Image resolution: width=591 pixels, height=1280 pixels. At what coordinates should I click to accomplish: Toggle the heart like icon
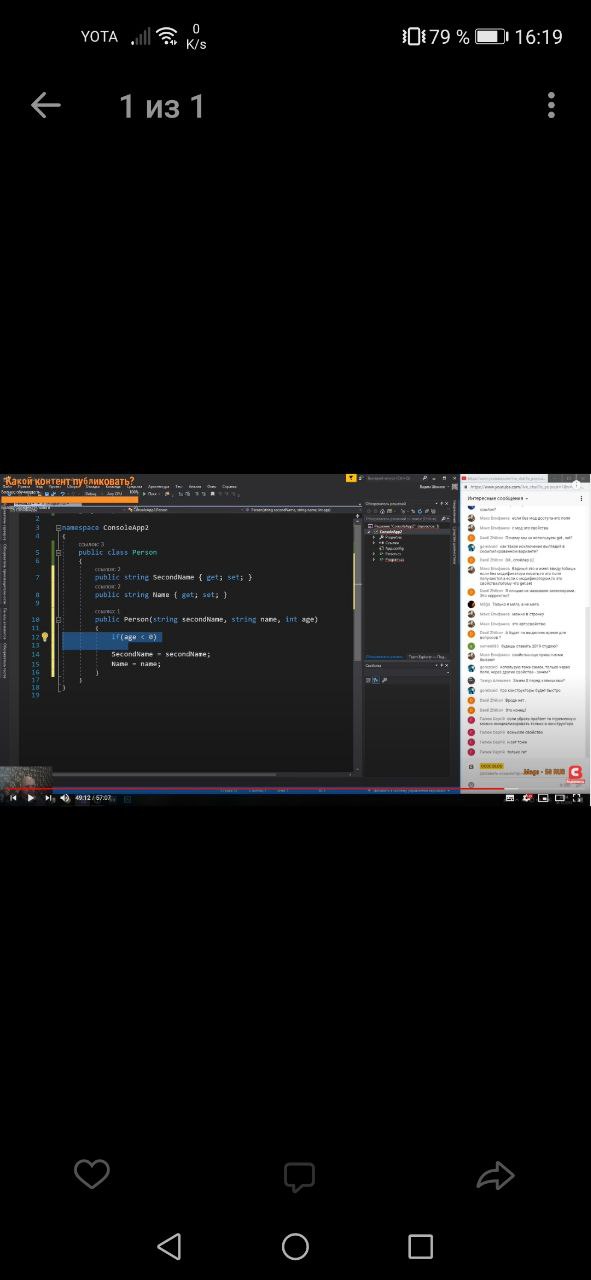(x=92, y=1175)
